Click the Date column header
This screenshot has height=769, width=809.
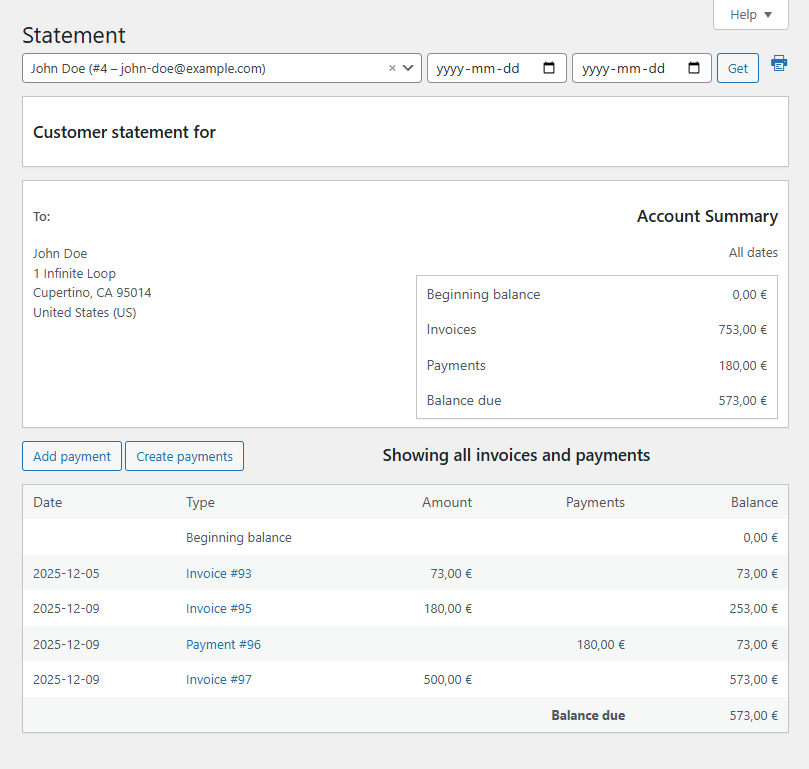coord(47,502)
